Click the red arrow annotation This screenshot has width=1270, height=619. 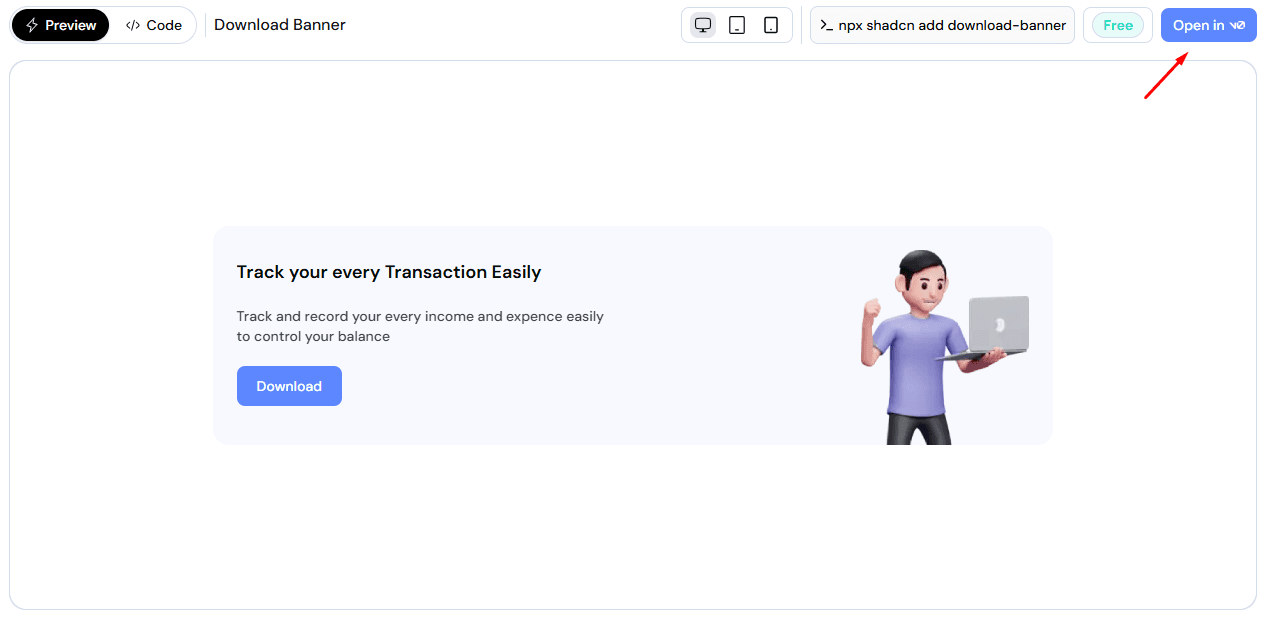[x=1165, y=77]
